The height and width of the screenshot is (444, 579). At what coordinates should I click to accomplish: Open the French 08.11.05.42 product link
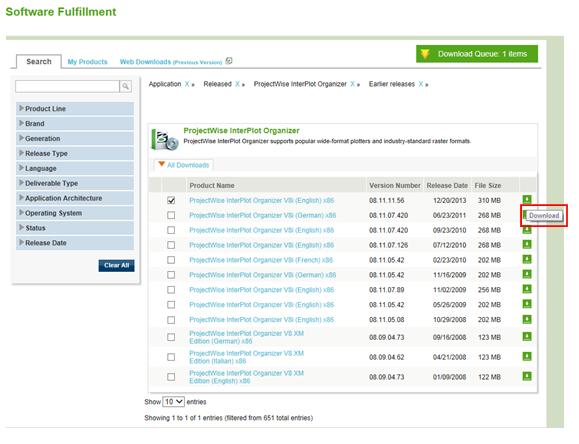point(261,260)
